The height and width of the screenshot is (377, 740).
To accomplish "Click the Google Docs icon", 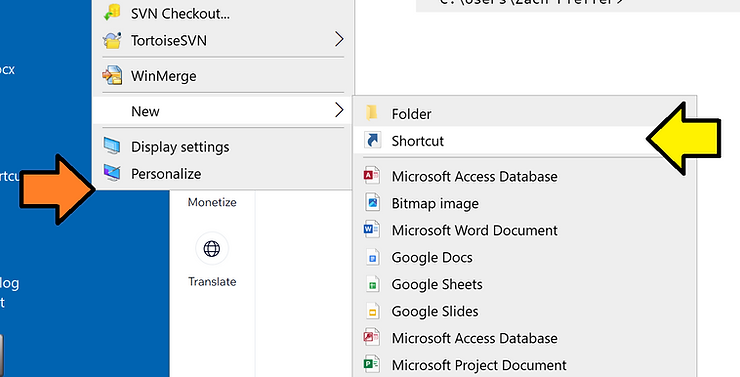I will [x=373, y=258].
